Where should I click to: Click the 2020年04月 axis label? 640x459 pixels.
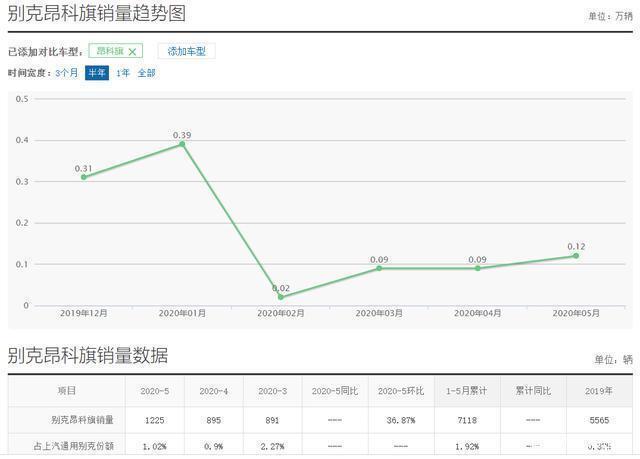pyautogui.click(x=478, y=313)
